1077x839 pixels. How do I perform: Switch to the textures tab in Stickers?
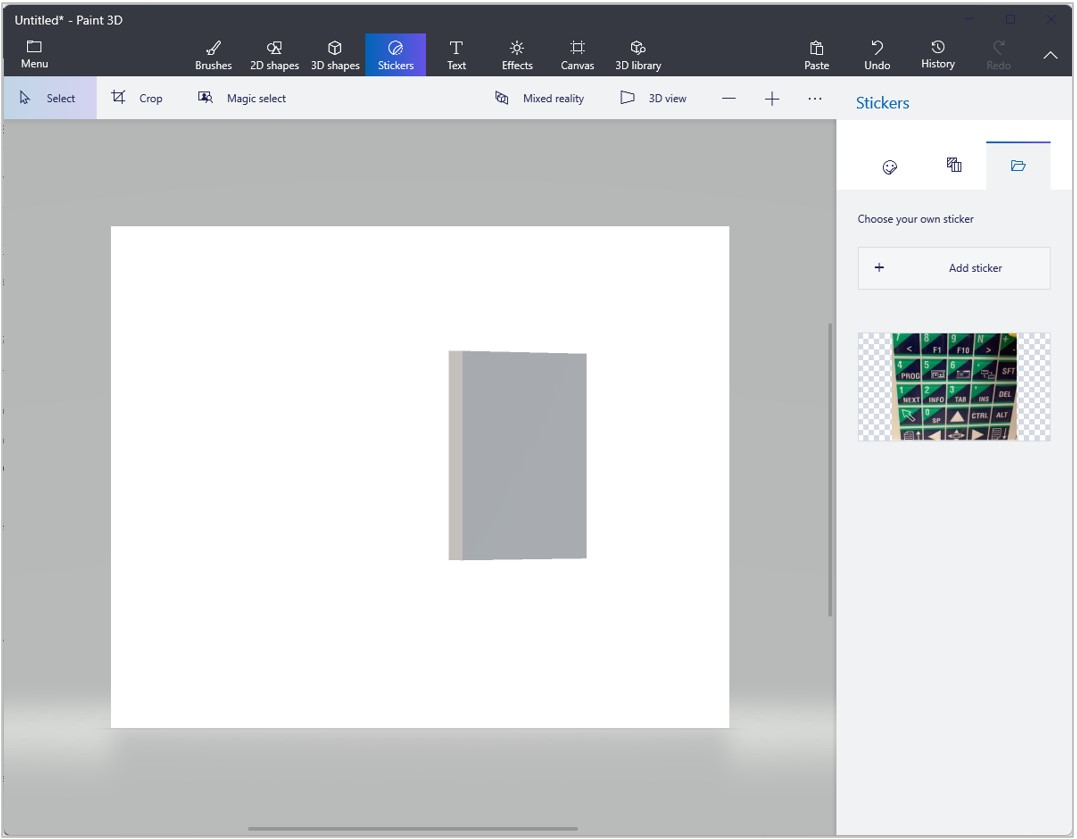[x=953, y=166]
